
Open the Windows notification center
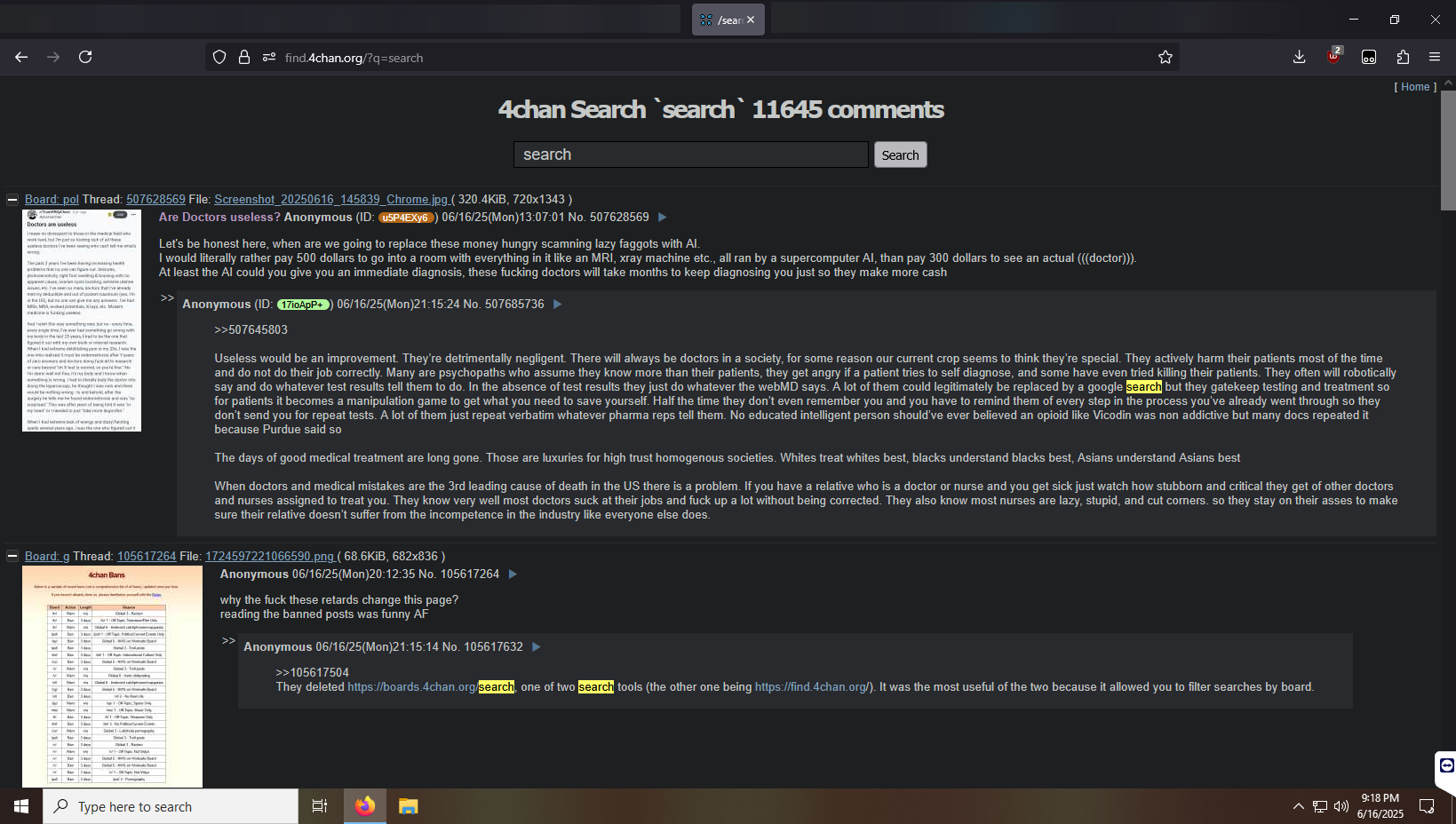coord(1427,806)
